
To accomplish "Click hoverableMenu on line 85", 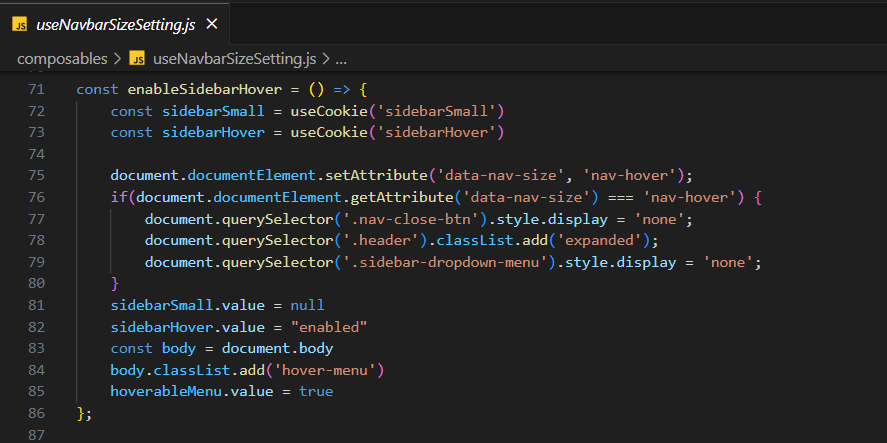I will click(x=161, y=391).
